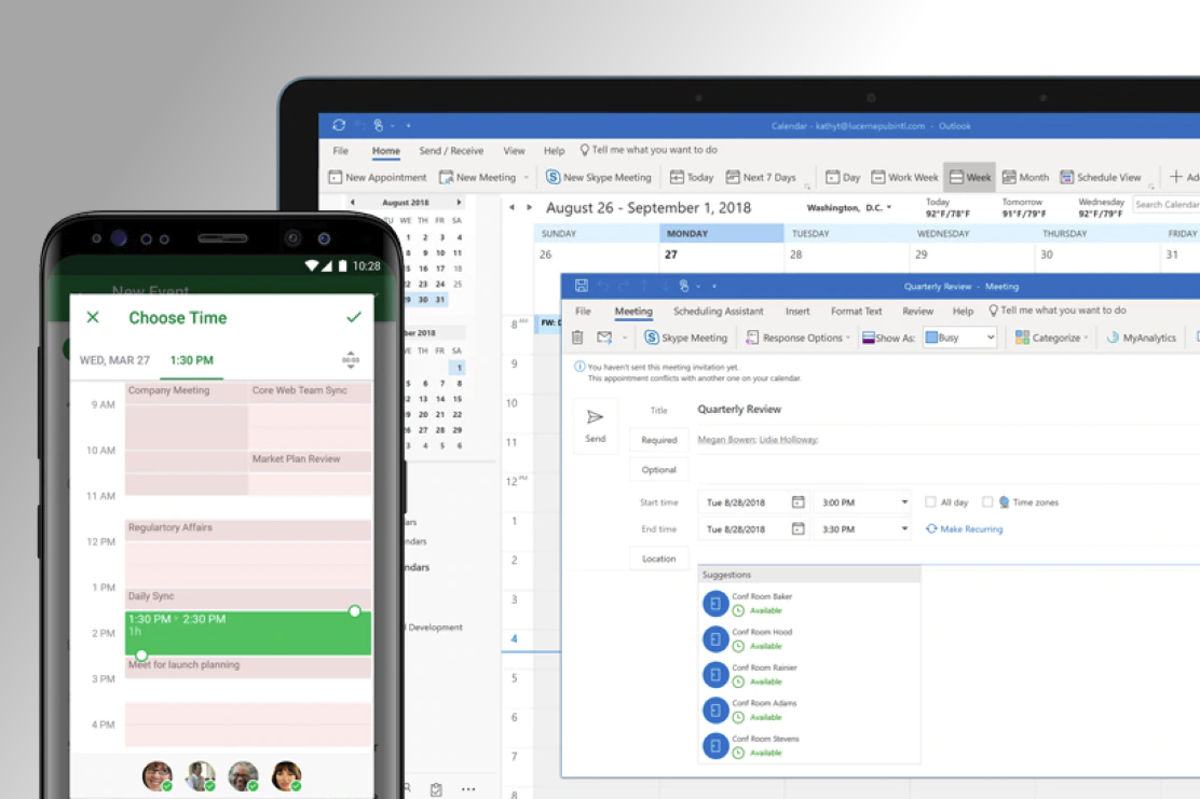Tick the Time zones checkbox

point(988,502)
